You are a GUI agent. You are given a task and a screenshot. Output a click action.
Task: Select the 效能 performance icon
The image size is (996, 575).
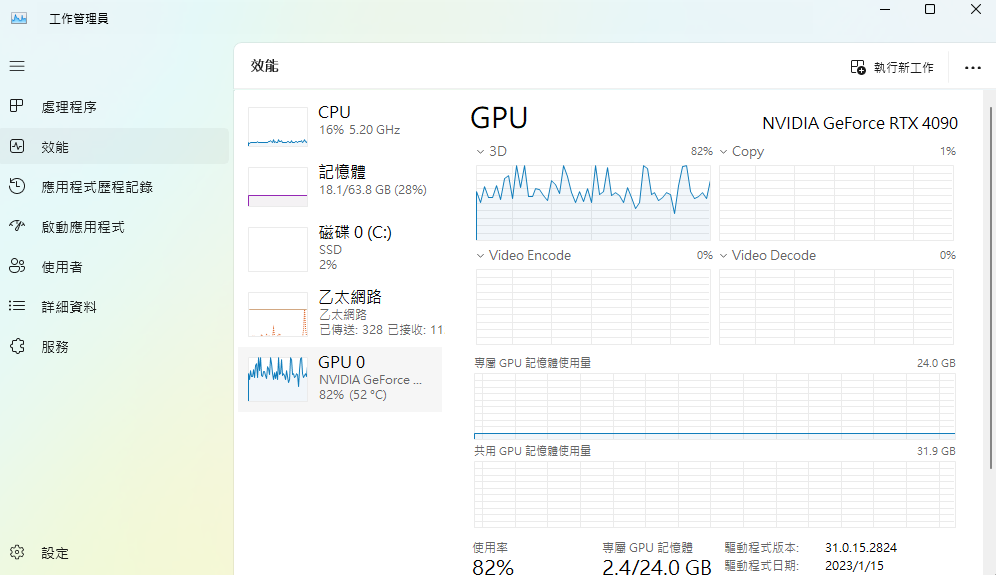pyautogui.click(x=17, y=146)
